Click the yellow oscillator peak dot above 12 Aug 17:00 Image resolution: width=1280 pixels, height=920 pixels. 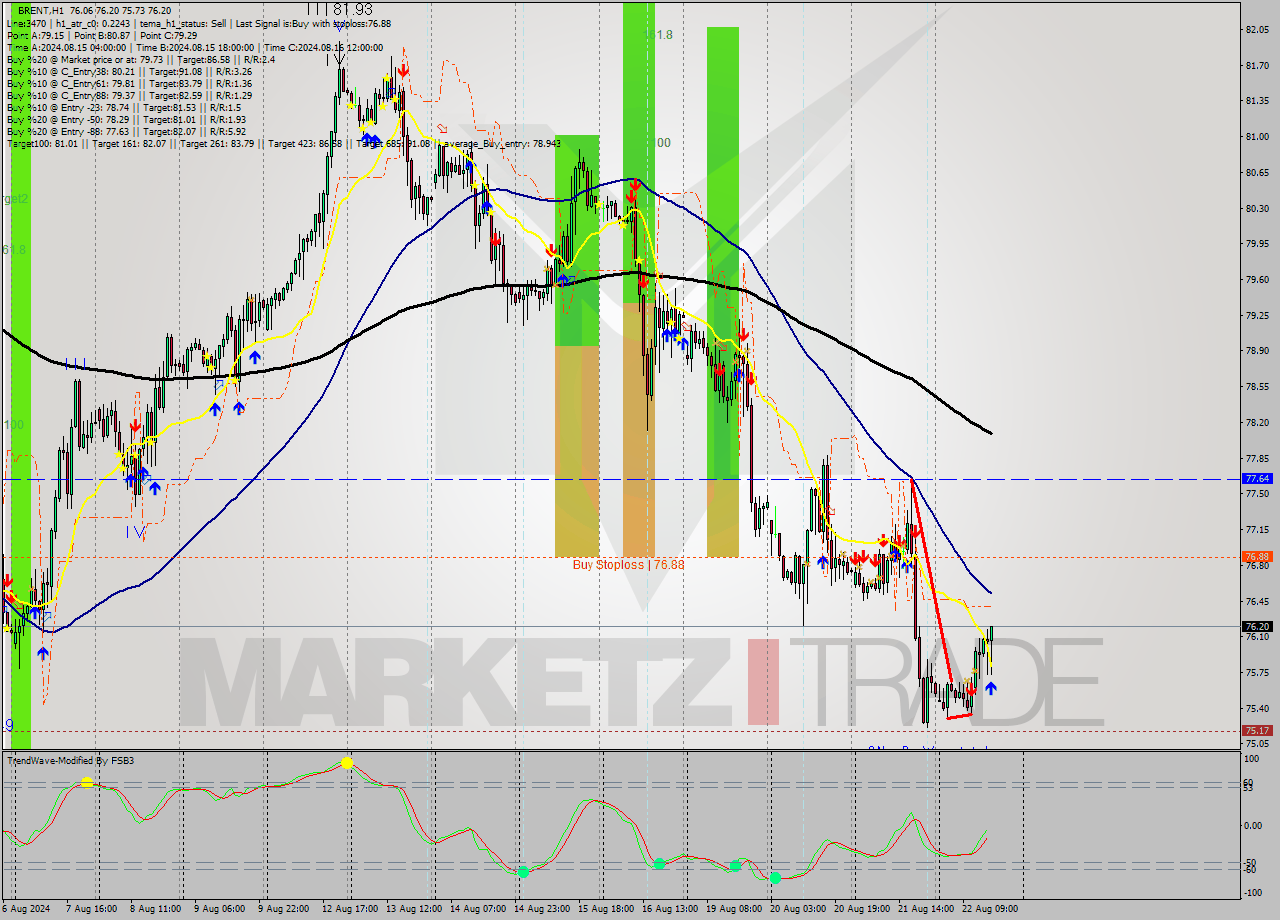tap(347, 763)
